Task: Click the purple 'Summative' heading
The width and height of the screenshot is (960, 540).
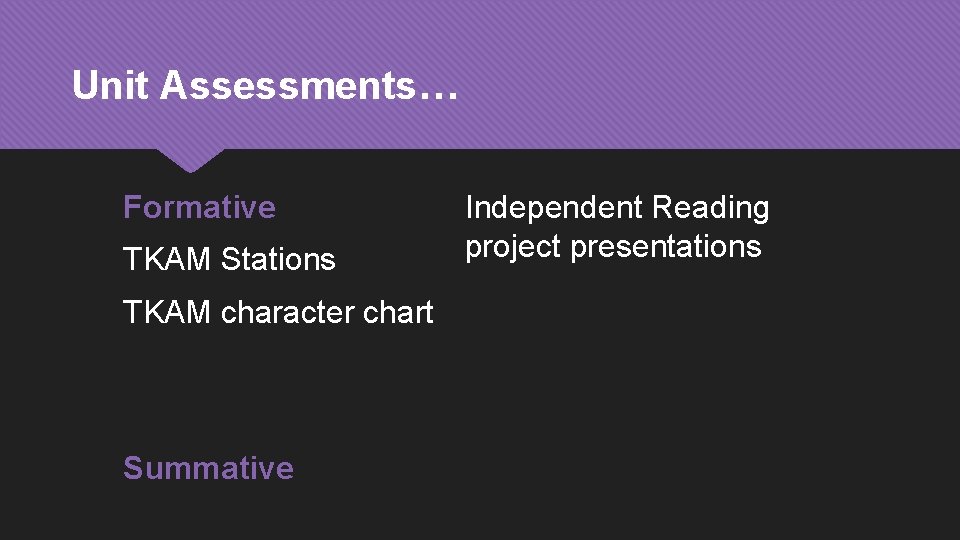Action: point(208,468)
